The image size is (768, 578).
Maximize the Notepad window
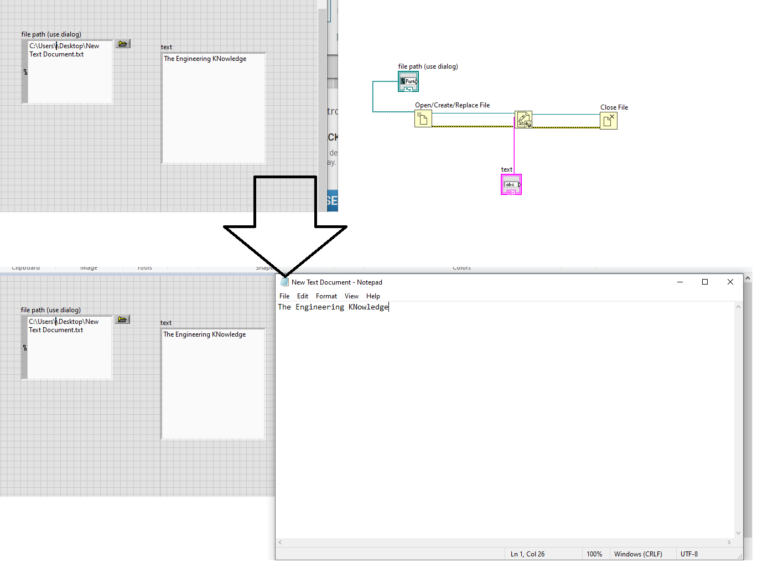704,282
